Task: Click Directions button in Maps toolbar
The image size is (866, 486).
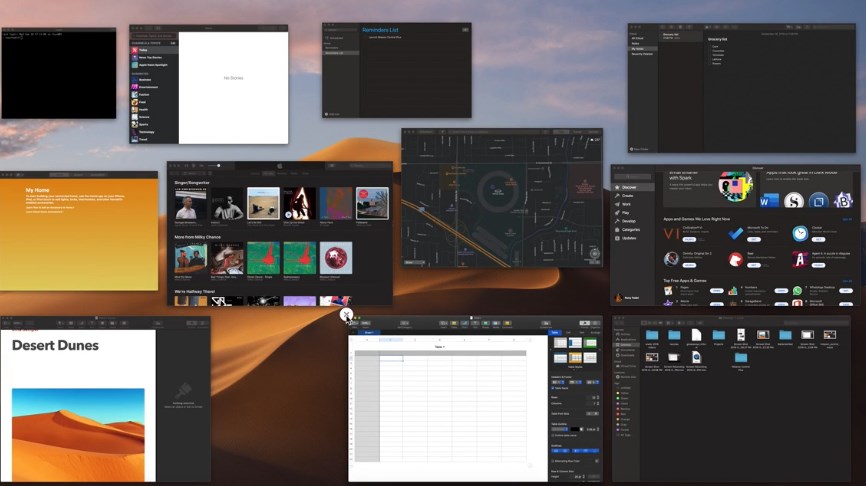Action: coord(426,132)
